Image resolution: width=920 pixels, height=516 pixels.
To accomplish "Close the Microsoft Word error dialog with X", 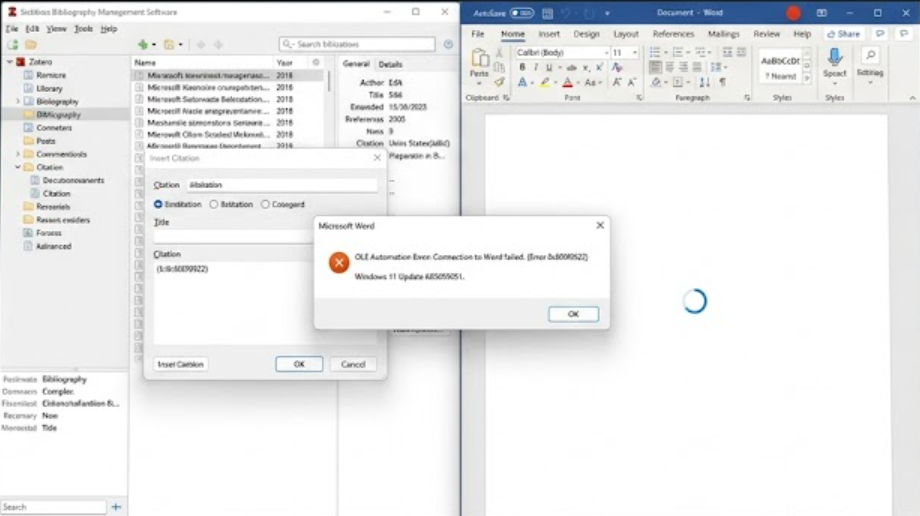I will (600, 225).
